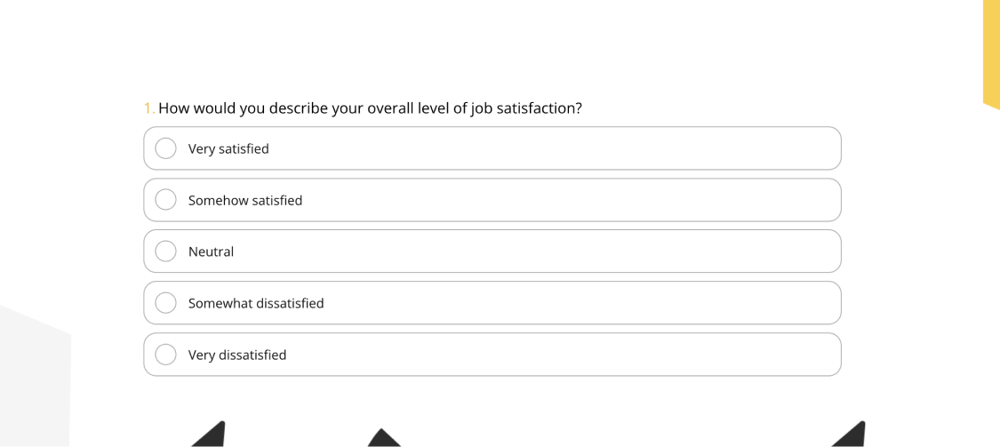Click the "Very satisfied" label text
1000x447 pixels.
(228, 149)
